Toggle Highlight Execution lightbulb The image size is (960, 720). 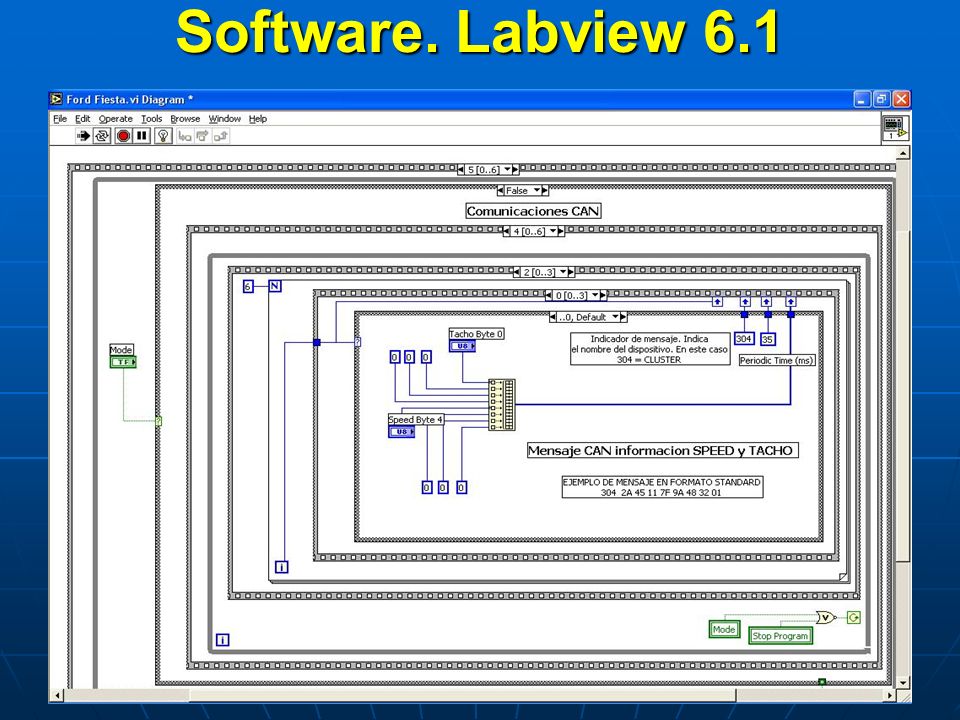click(x=163, y=136)
